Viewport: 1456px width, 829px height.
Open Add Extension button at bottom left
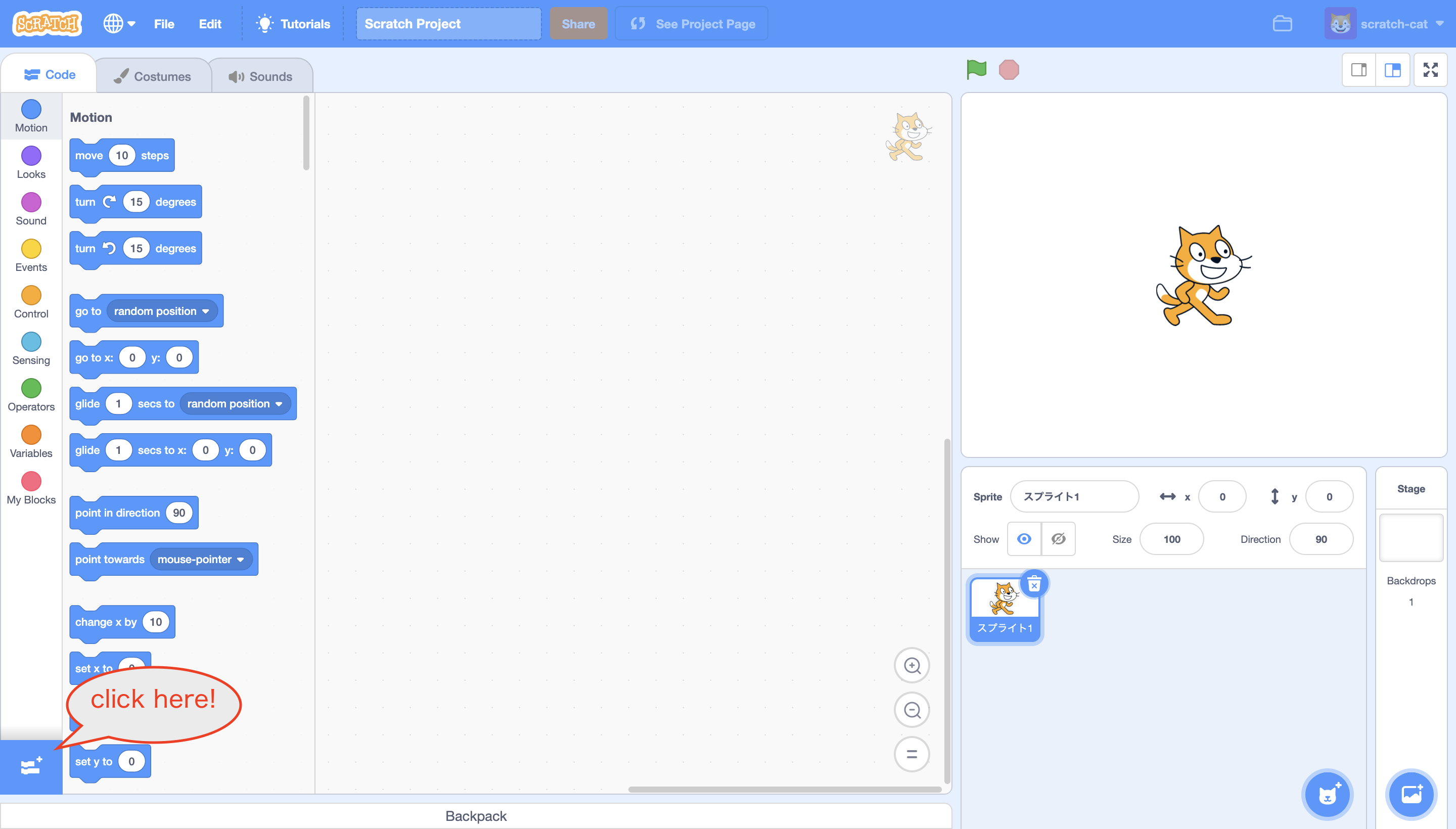(31, 766)
